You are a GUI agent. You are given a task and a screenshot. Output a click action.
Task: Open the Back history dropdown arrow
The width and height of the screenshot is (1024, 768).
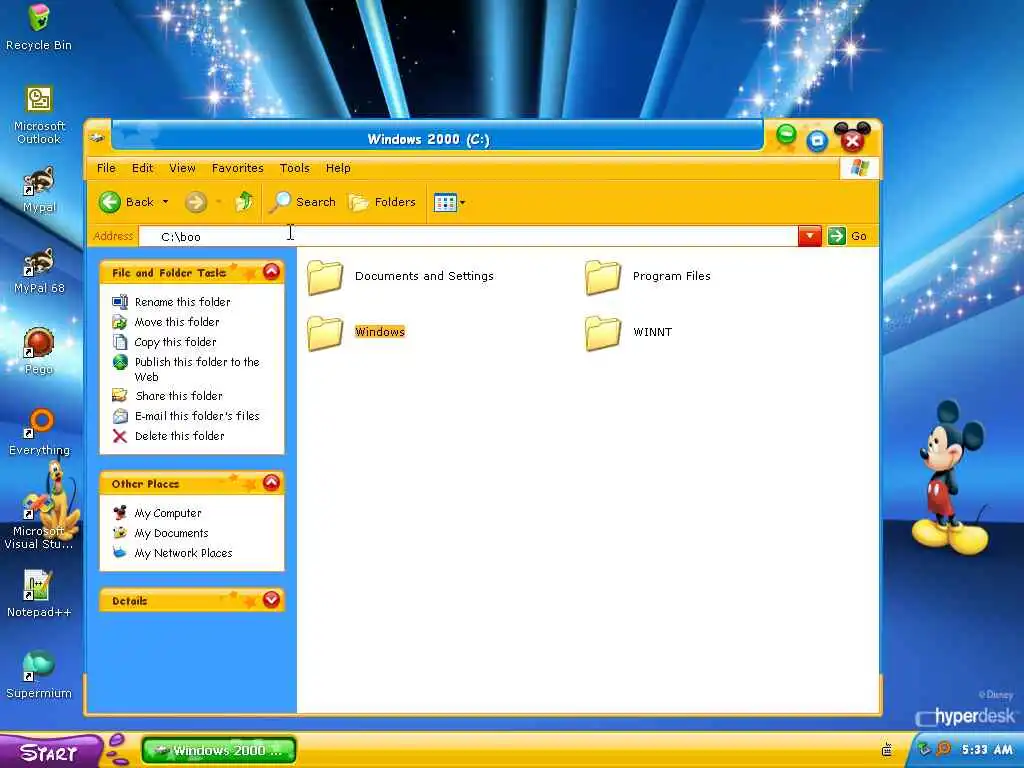click(166, 202)
